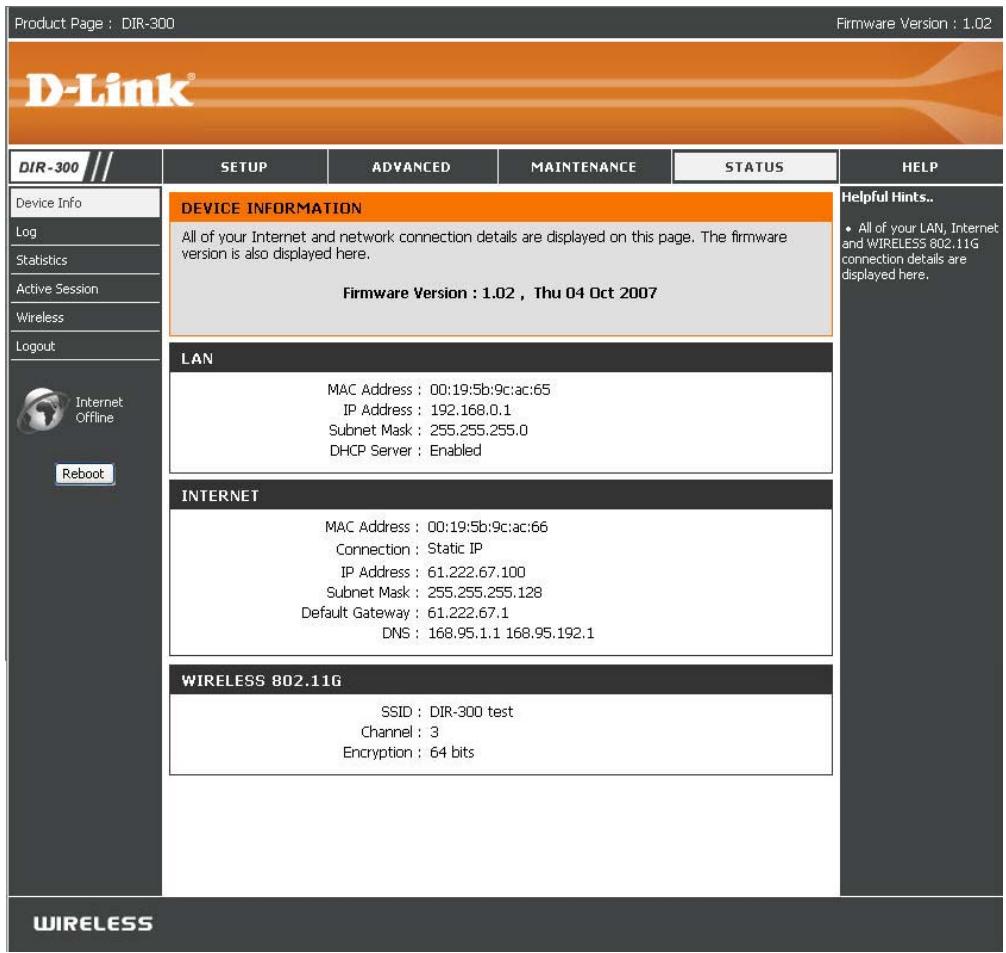Click the SSID value DIR-300 test

pos(471,712)
